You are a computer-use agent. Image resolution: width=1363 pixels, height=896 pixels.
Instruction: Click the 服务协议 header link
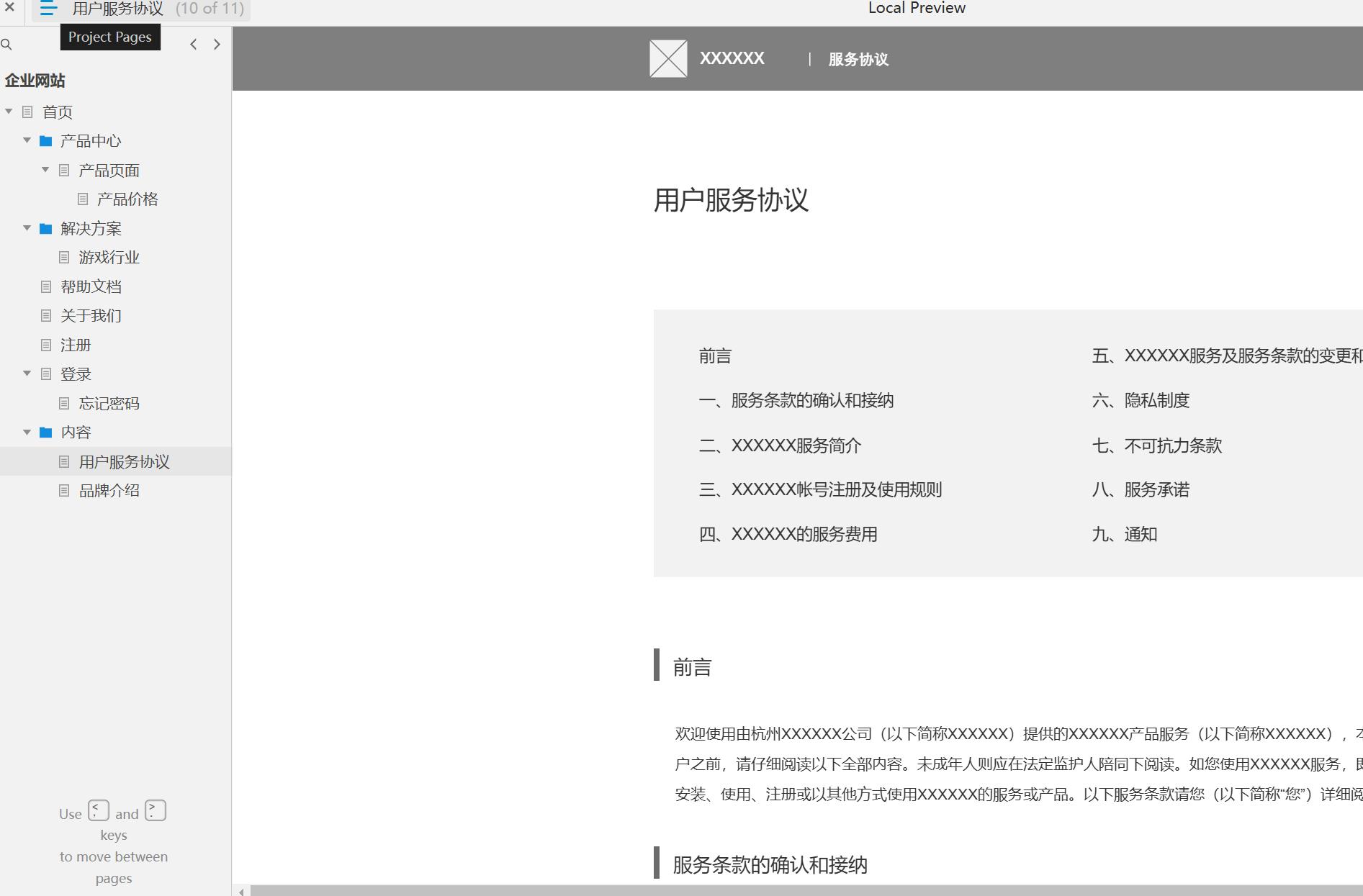[858, 60]
